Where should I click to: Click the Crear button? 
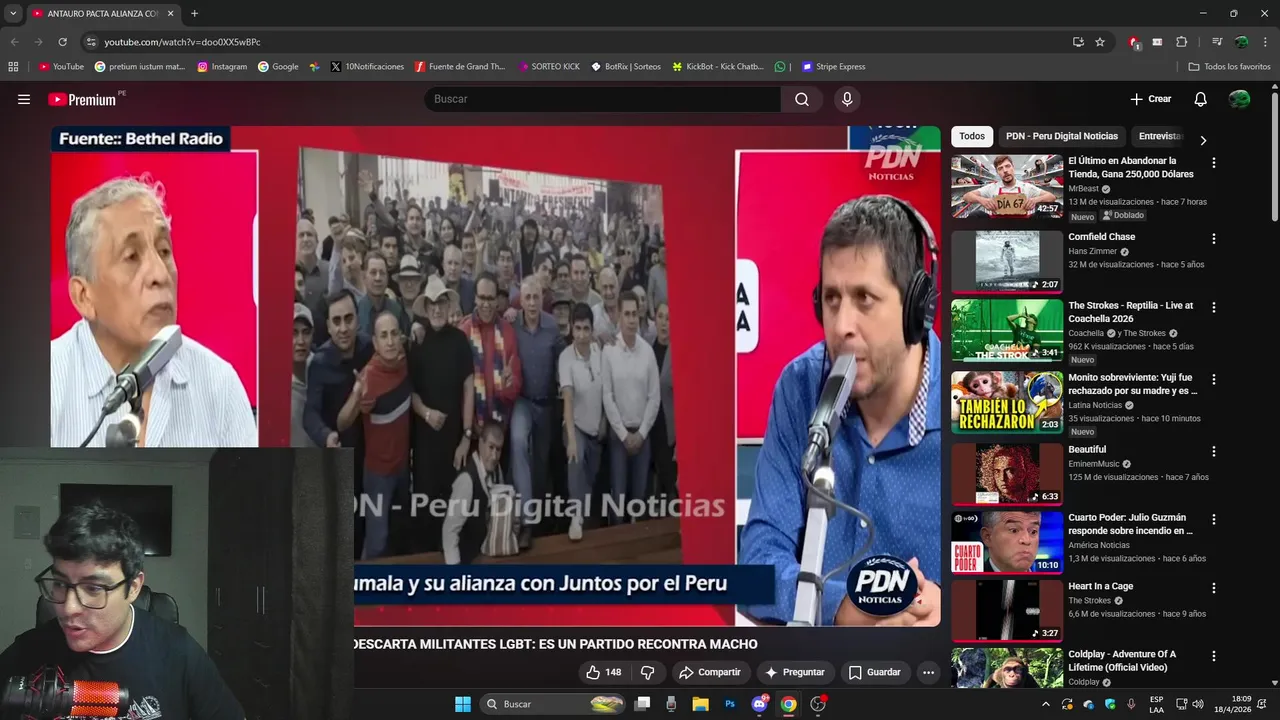pos(1151,99)
